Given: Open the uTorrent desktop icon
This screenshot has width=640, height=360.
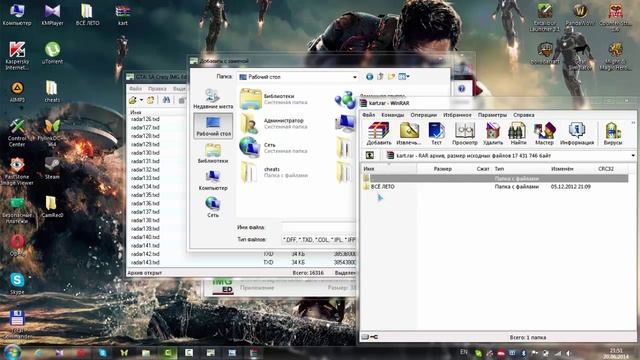Looking at the screenshot, I should pyautogui.click(x=52, y=53).
